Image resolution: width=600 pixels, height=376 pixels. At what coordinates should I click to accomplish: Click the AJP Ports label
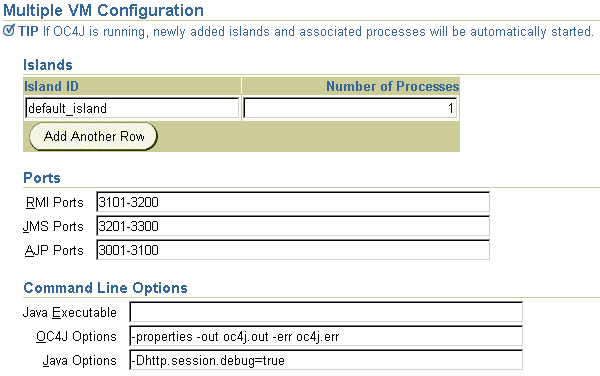coord(54,251)
